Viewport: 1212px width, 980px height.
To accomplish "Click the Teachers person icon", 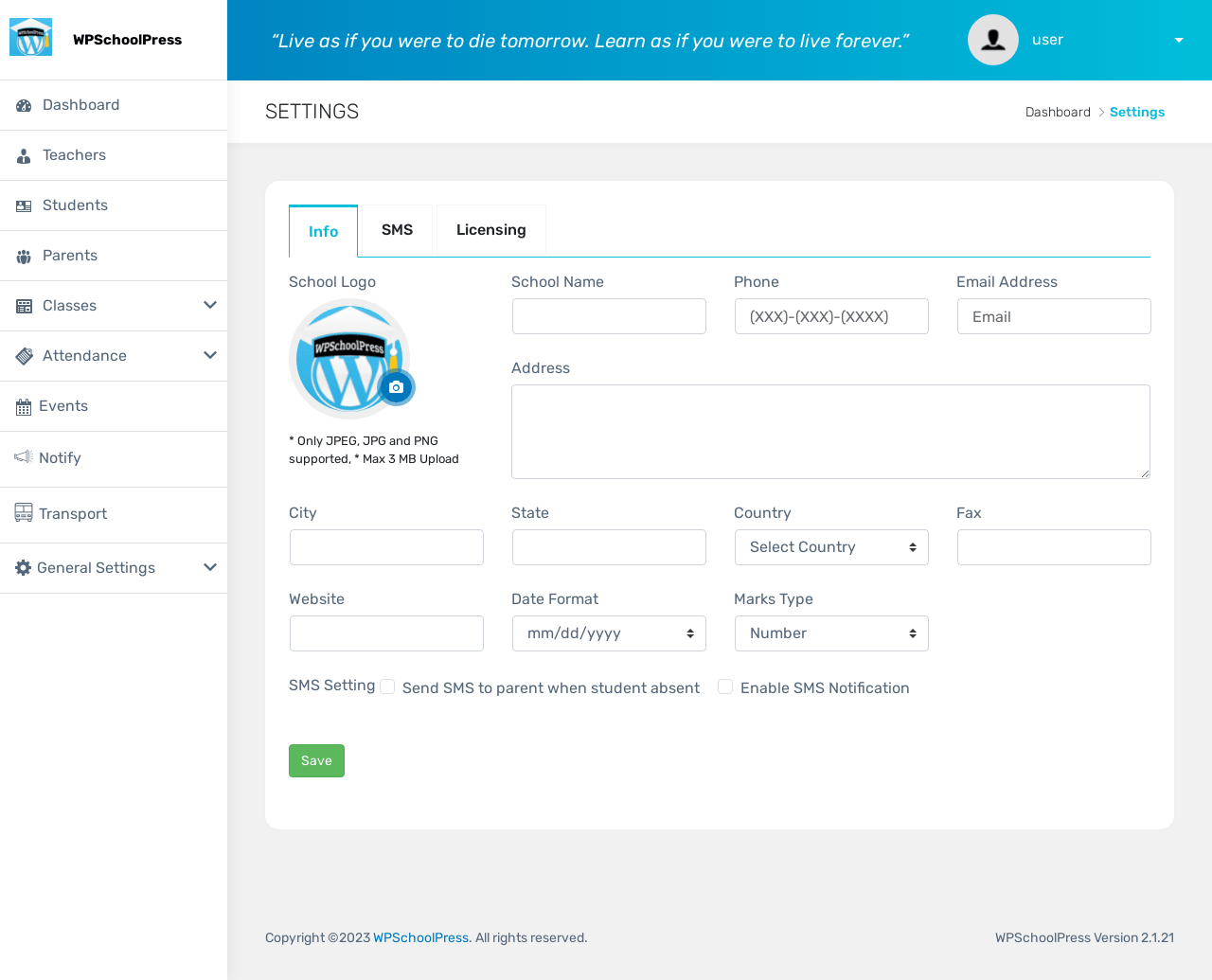I will (24, 156).
